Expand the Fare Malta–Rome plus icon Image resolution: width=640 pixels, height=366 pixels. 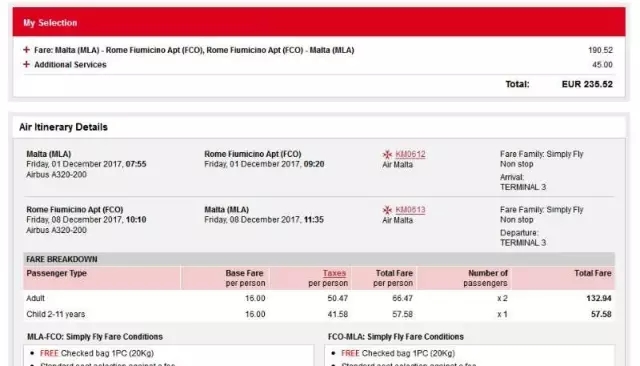27,50
